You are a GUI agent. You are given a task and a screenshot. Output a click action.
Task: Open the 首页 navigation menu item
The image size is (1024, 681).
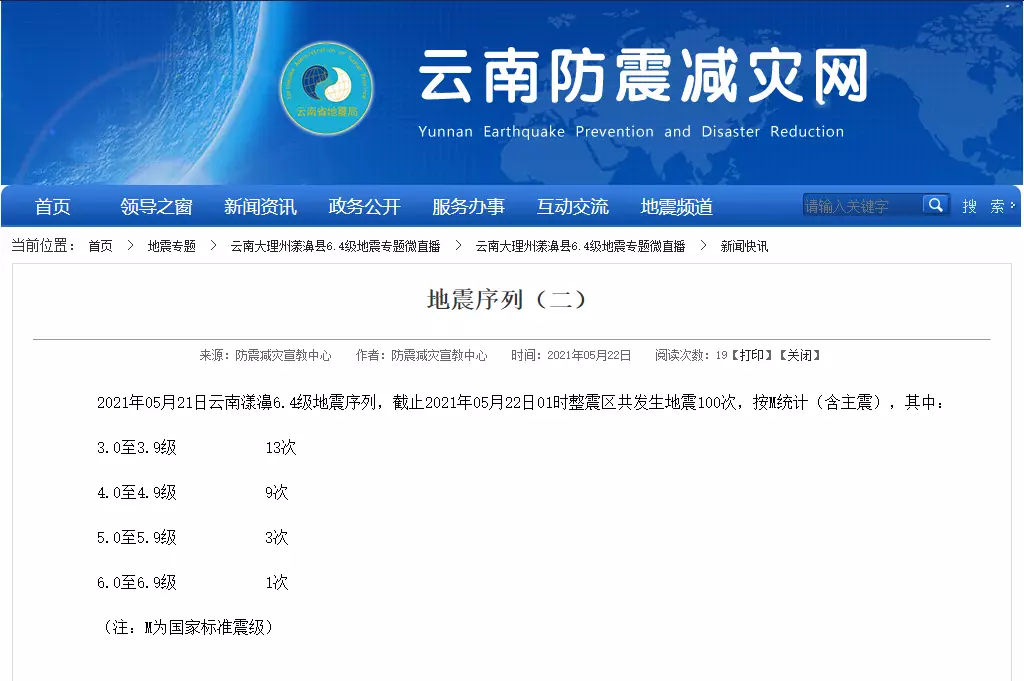53,207
